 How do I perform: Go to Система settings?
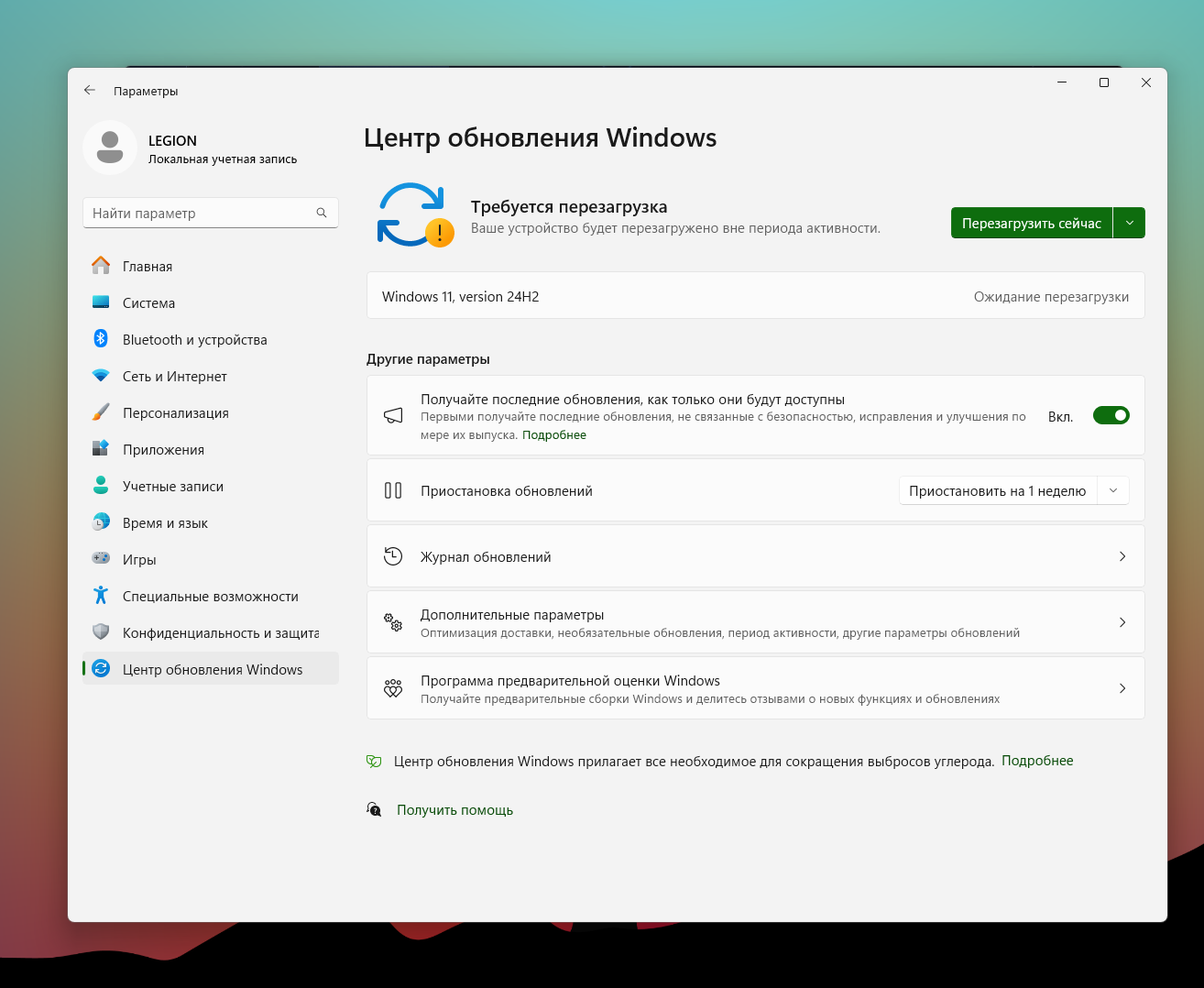click(211, 302)
